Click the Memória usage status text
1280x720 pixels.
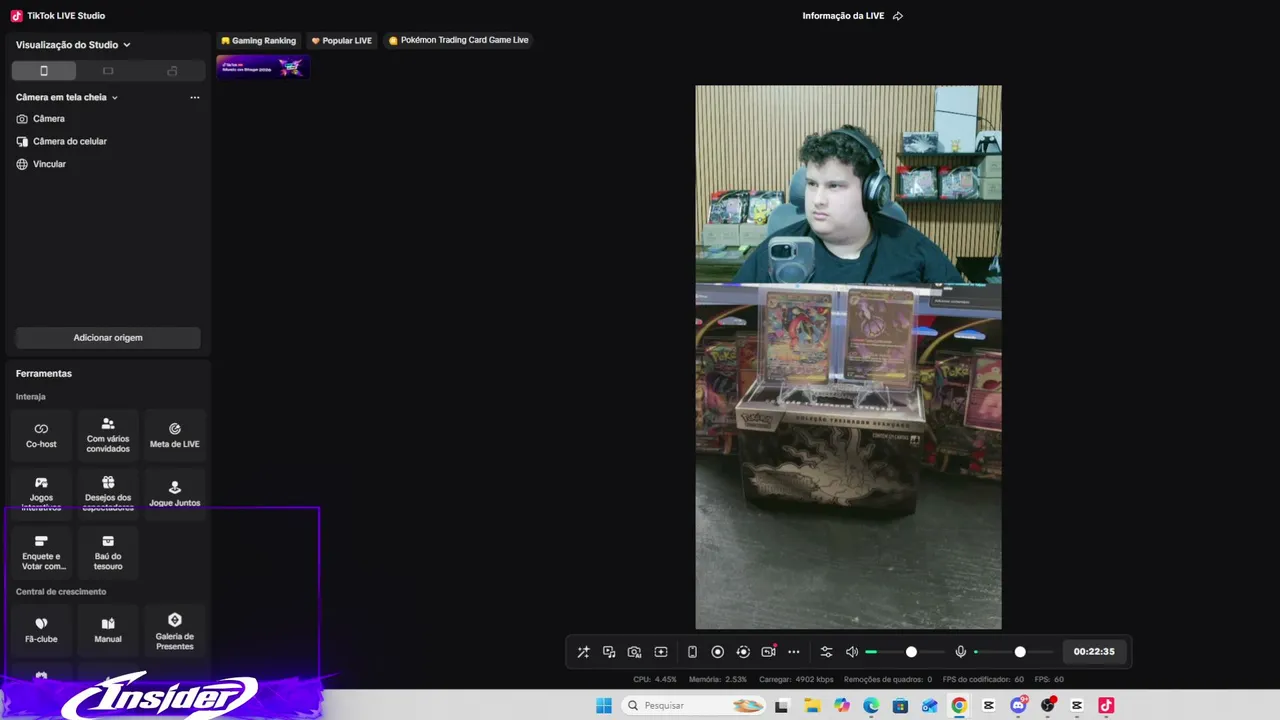pos(718,680)
